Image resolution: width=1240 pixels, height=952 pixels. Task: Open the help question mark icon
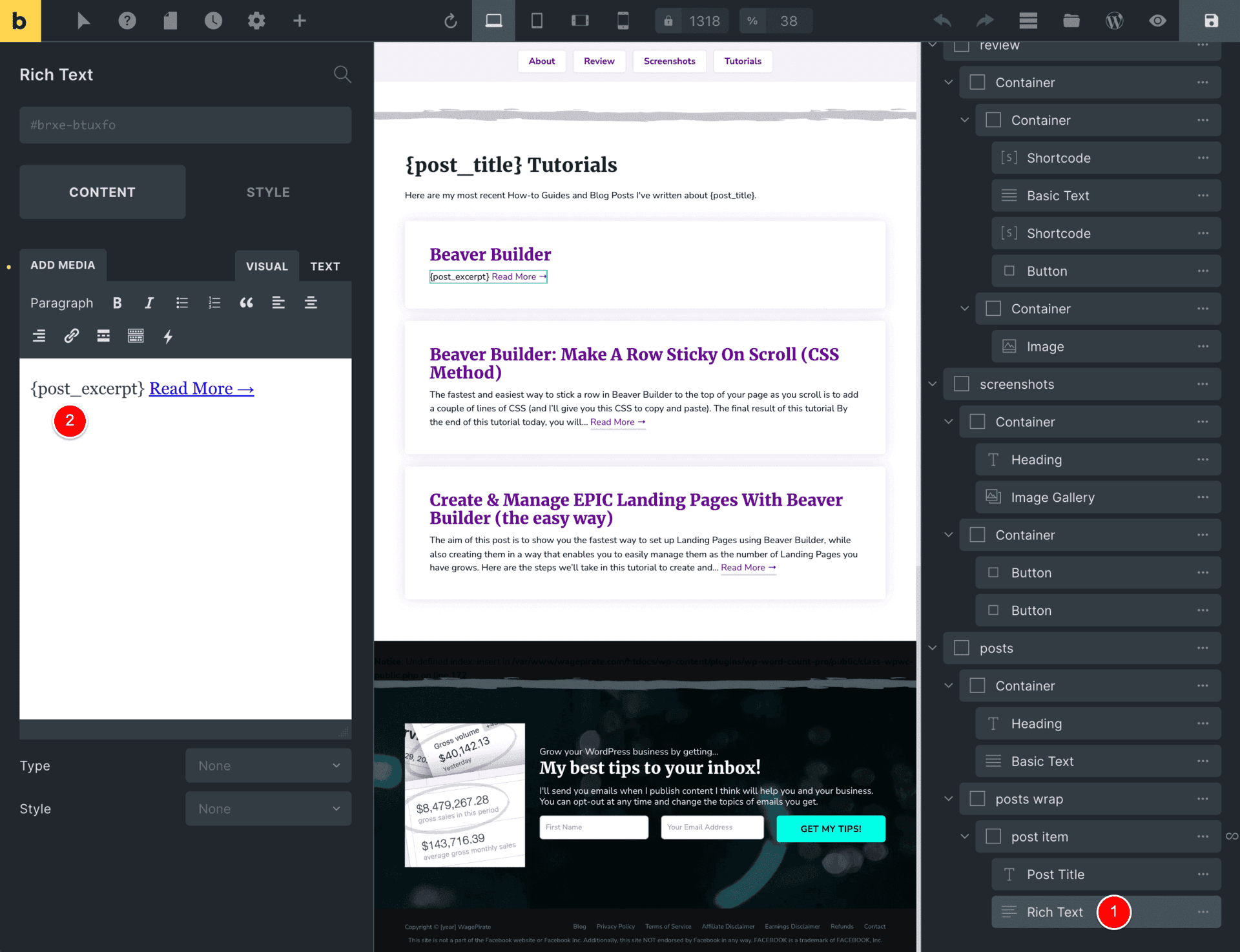(127, 21)
